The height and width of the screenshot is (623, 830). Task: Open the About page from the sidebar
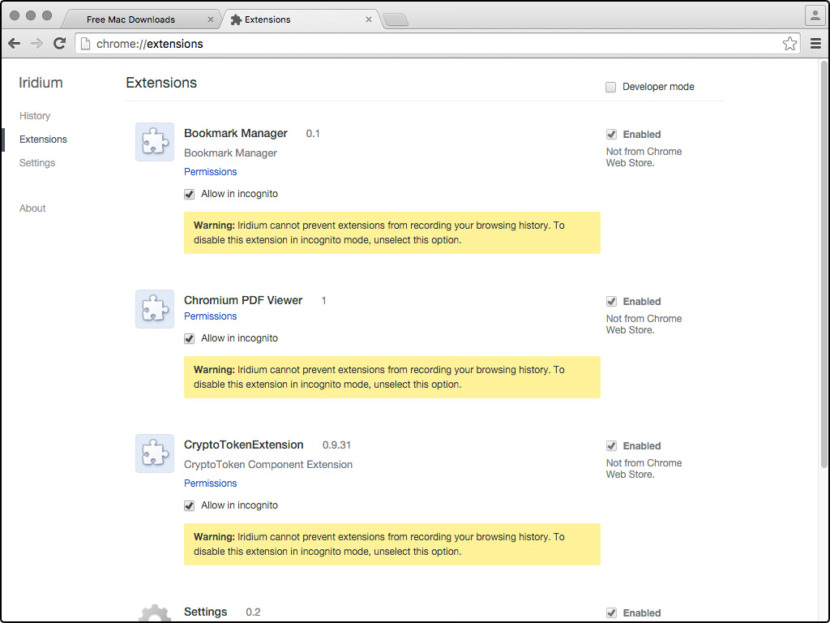click(32, 208)
